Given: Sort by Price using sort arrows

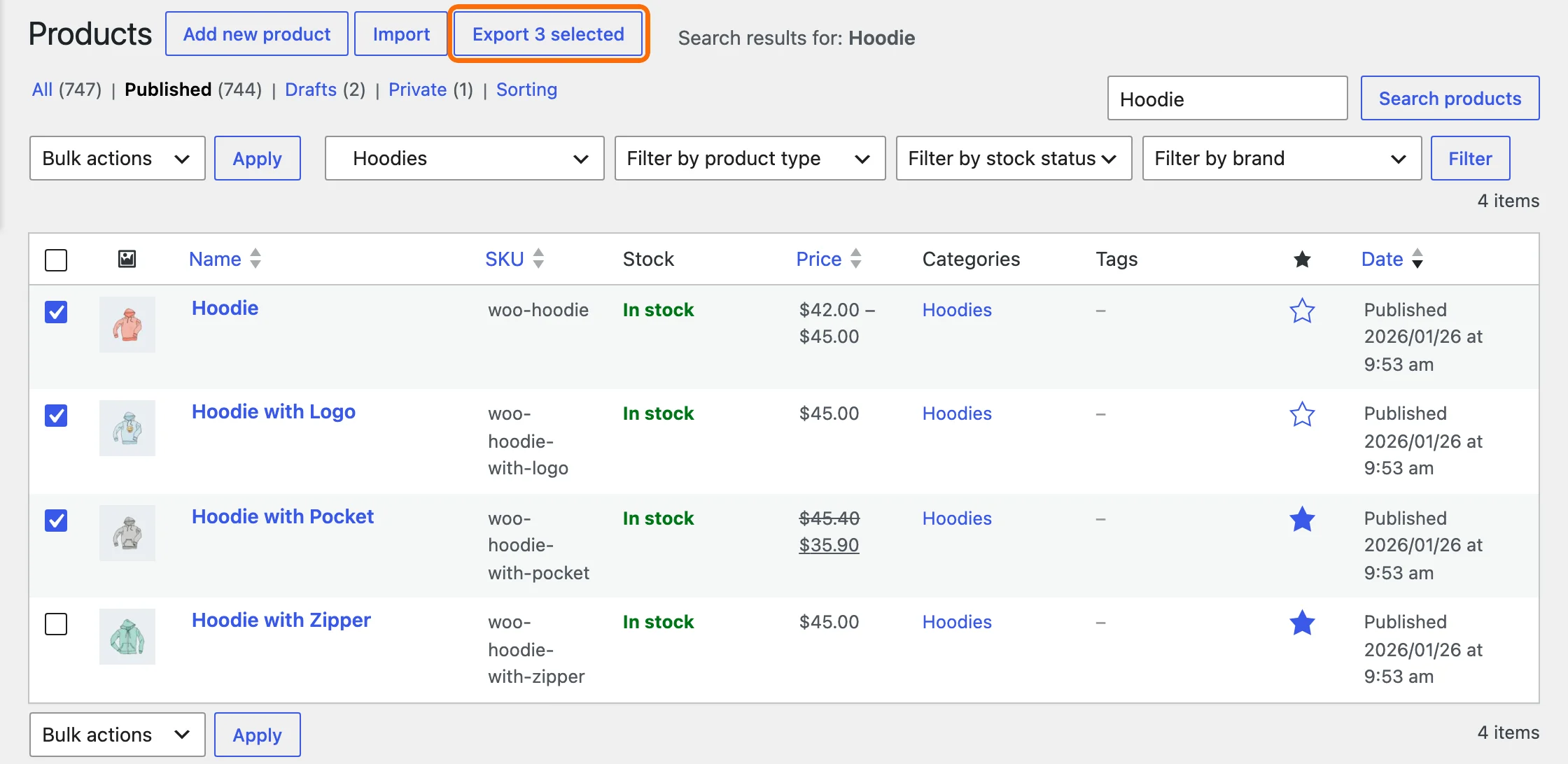Looking at the screenshot, I should pos(855,259).
